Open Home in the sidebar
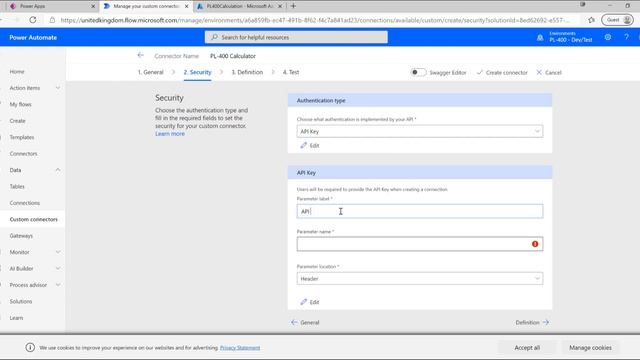640x360 pixels. (17, 71)
